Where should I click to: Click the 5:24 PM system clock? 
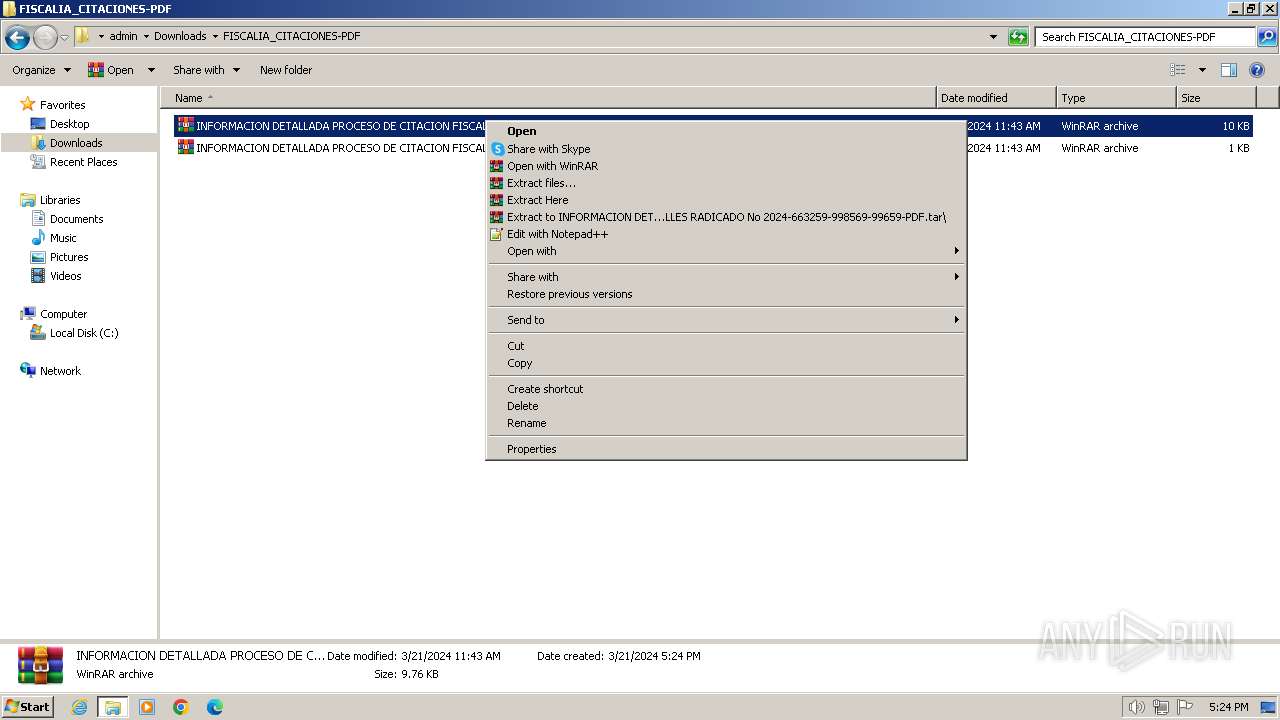point(1228,707)
